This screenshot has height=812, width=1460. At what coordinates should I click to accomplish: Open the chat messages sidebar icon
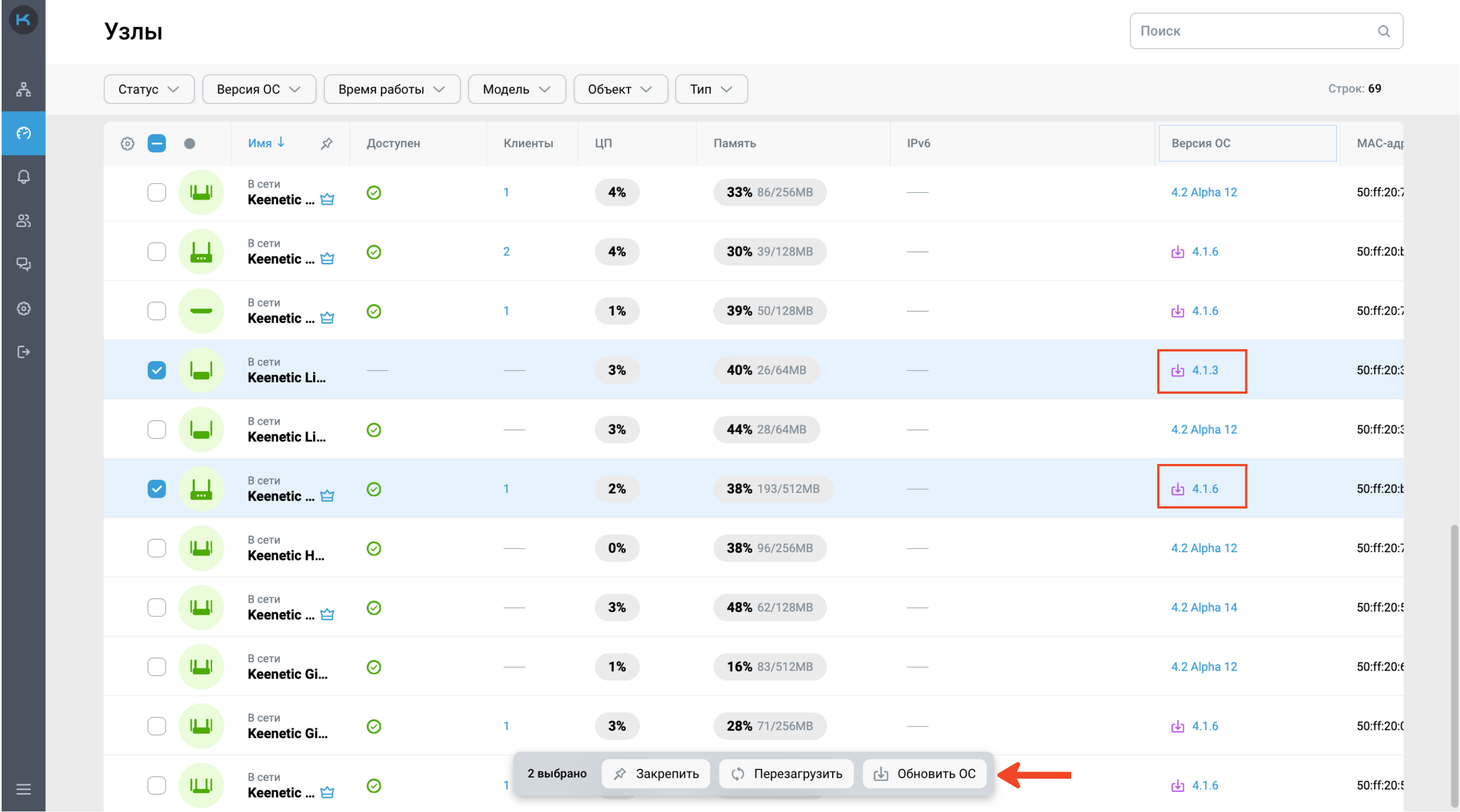(23, 264)
